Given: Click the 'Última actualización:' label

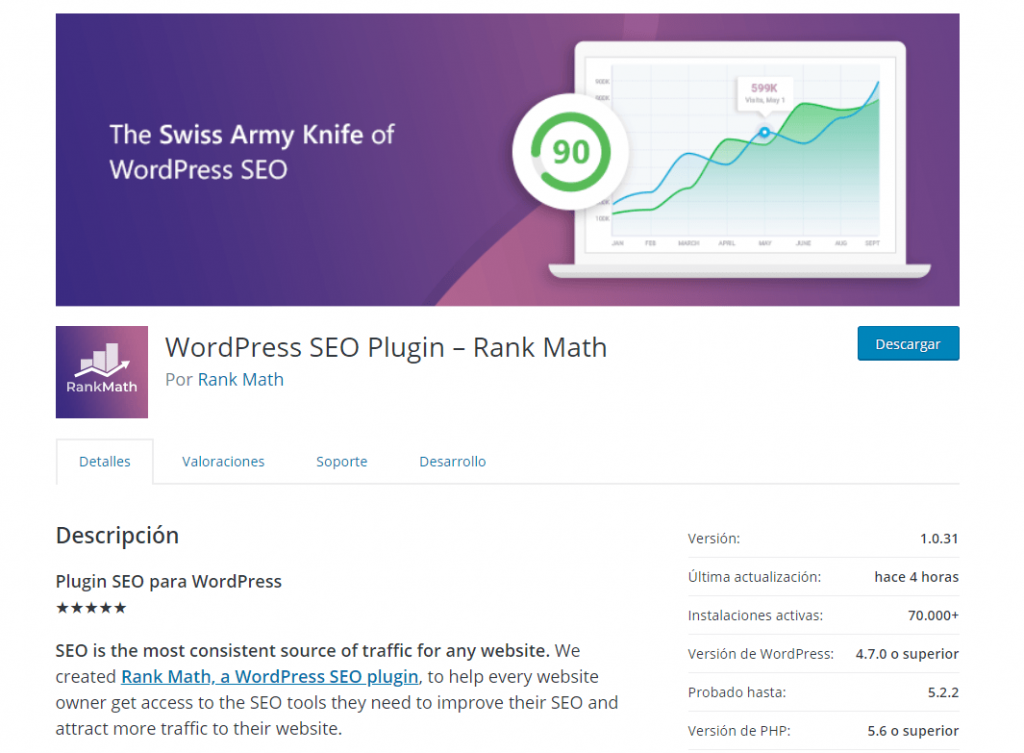Looking at the screenshot, I should [x=754, y=577].
